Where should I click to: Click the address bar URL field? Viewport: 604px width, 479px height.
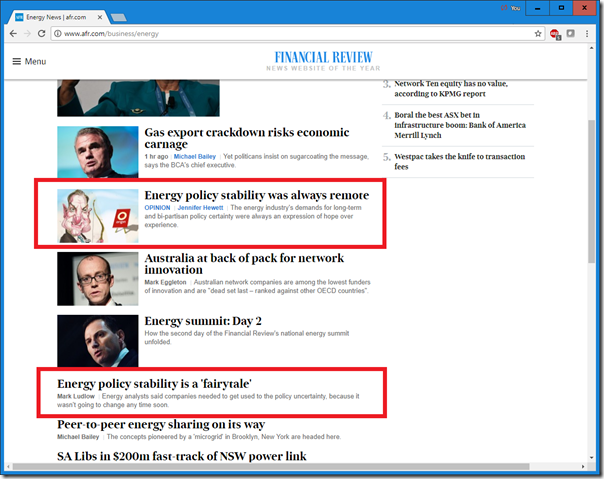297,34
